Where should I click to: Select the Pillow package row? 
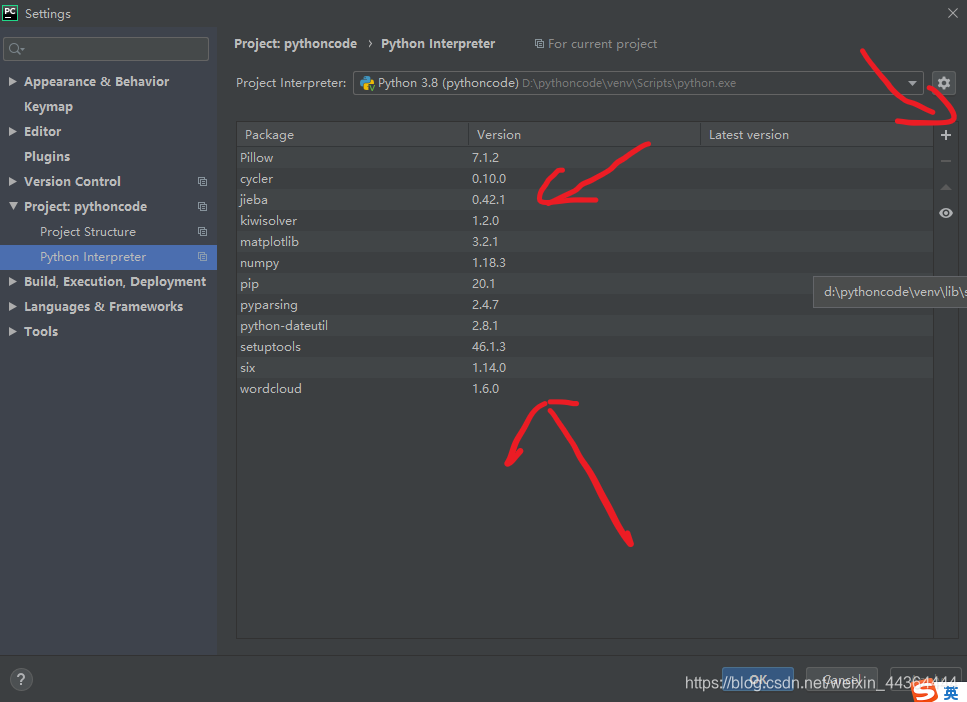tap(585, 157)
